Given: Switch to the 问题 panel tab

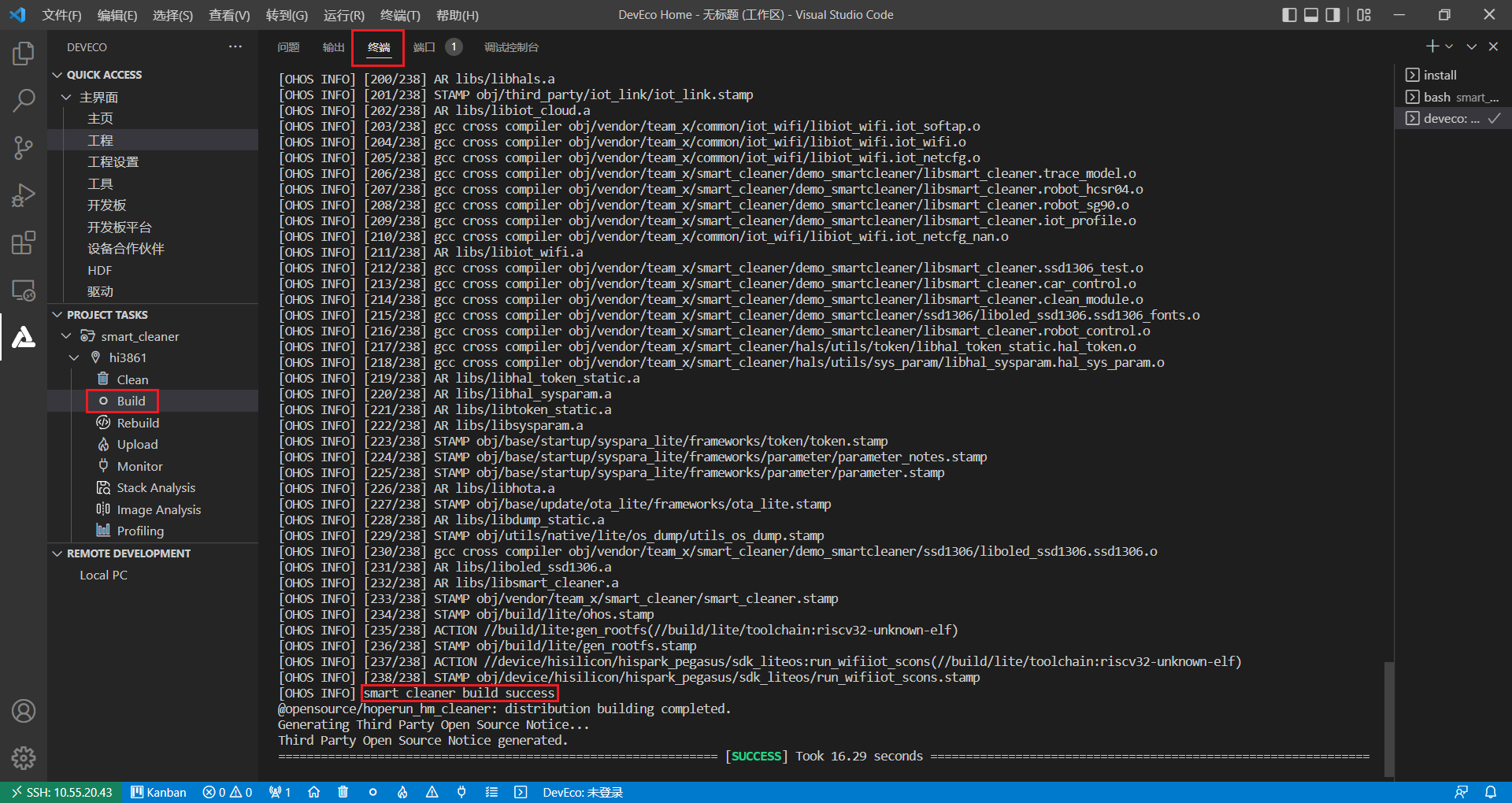Looking at the screenshot, I should click(x=288, y=47).
